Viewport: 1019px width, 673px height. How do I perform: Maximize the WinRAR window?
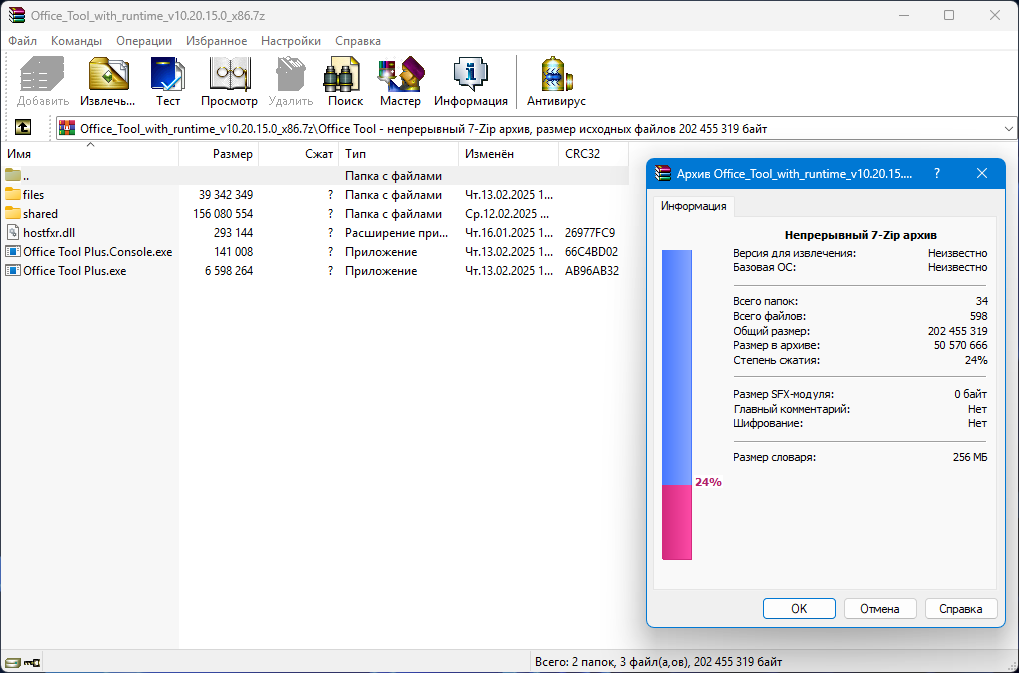[949, 15]
